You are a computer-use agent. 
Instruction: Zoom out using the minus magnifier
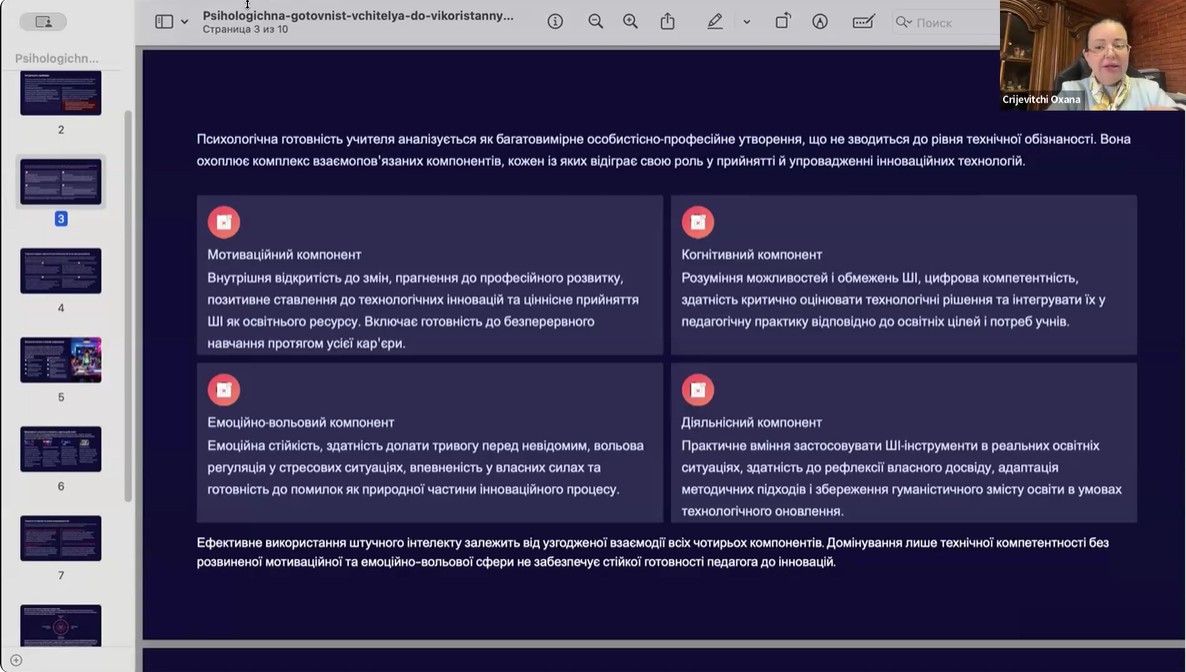595,21
